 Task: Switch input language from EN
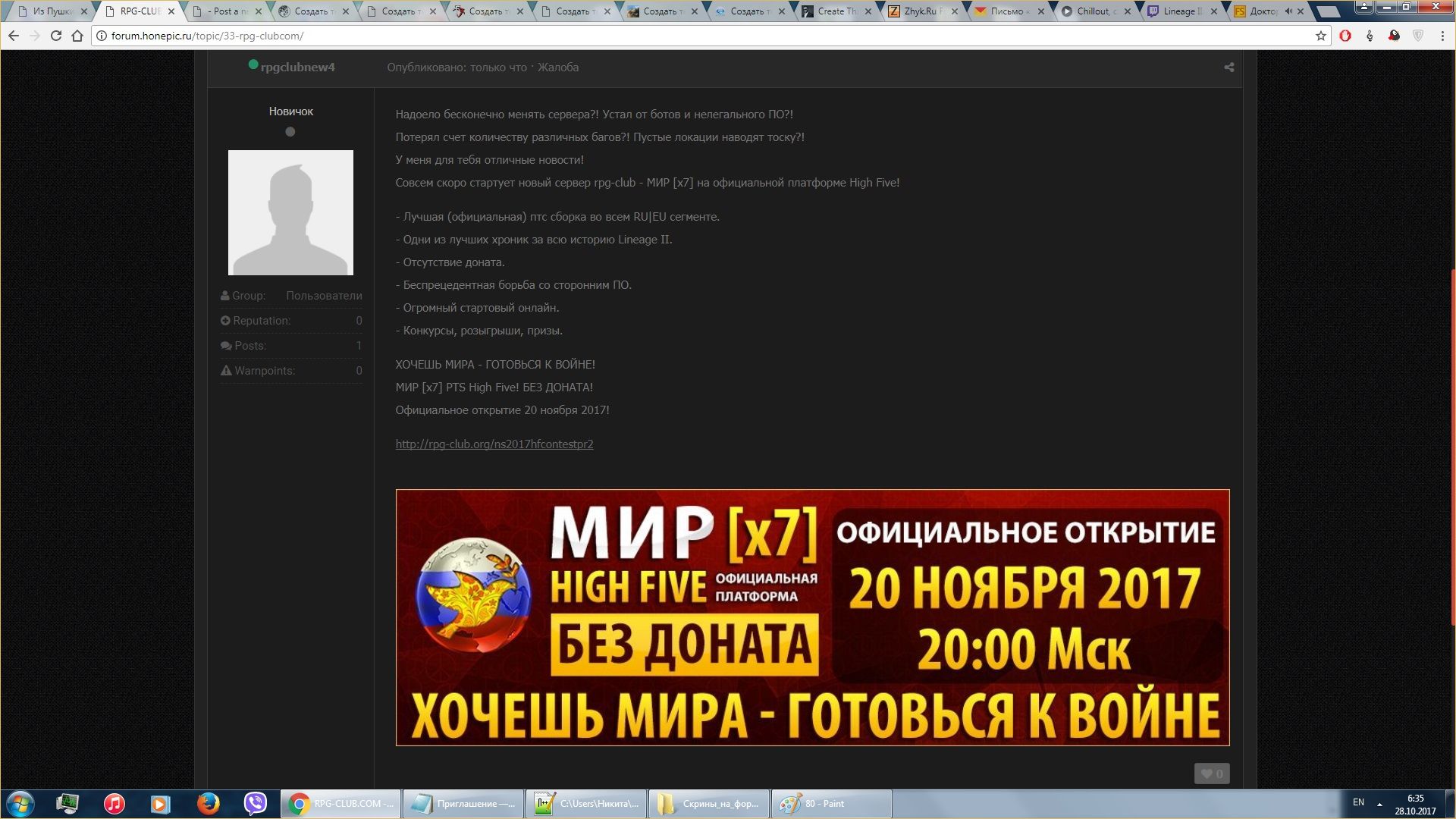1358,802
